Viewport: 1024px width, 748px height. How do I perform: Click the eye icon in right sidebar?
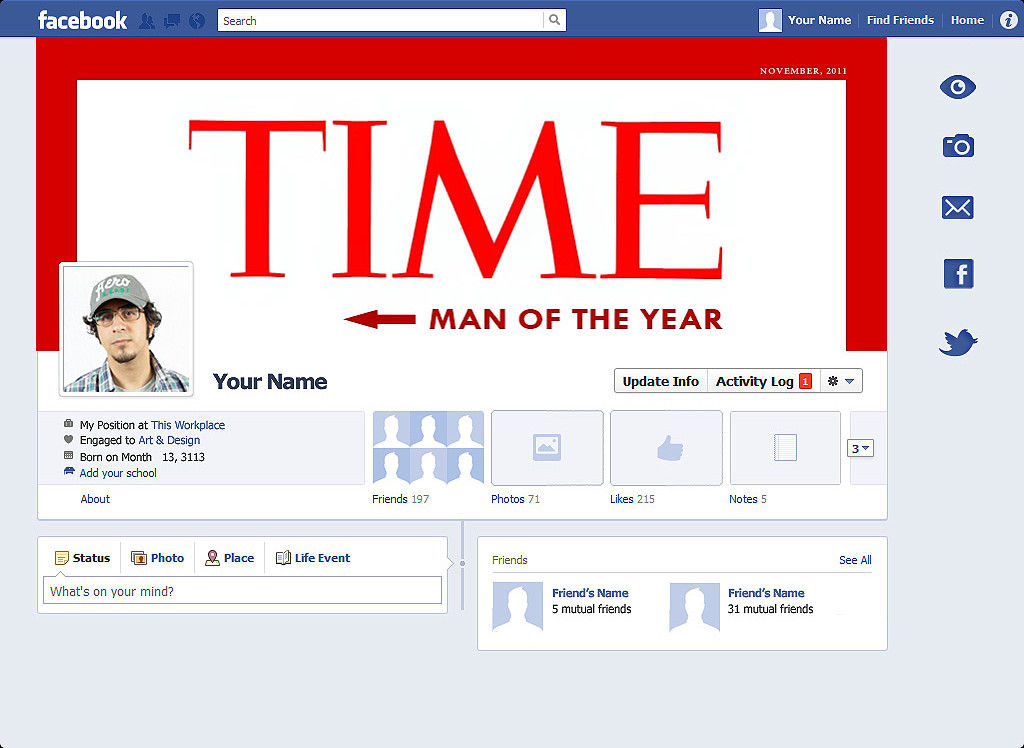click(957, 88)
